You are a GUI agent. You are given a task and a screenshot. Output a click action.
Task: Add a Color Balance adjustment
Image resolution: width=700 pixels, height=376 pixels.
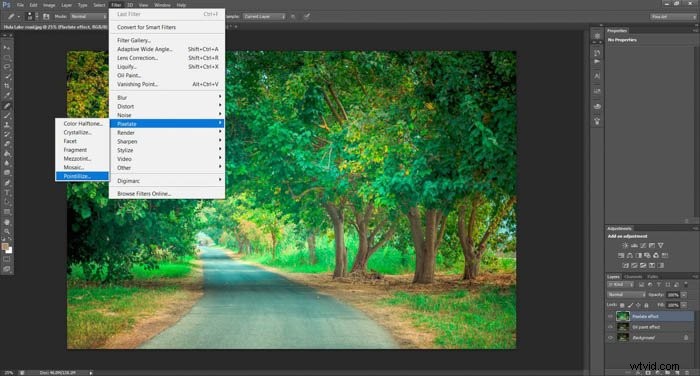(630, 255)
